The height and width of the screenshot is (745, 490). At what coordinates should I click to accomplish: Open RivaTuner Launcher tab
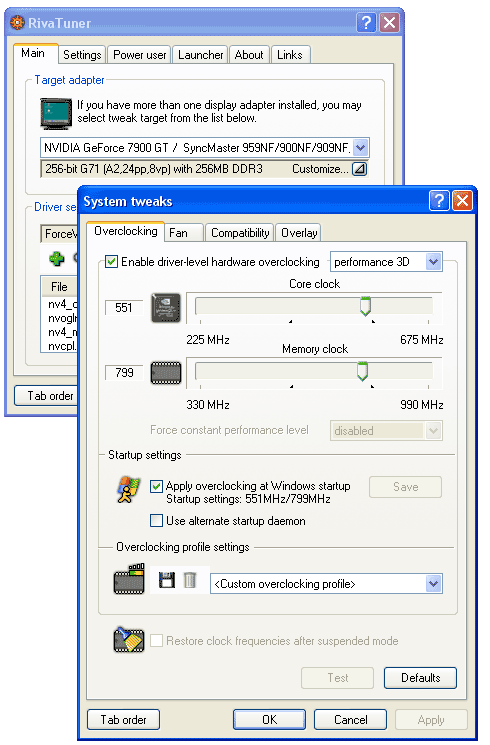[x=200, y=55]
